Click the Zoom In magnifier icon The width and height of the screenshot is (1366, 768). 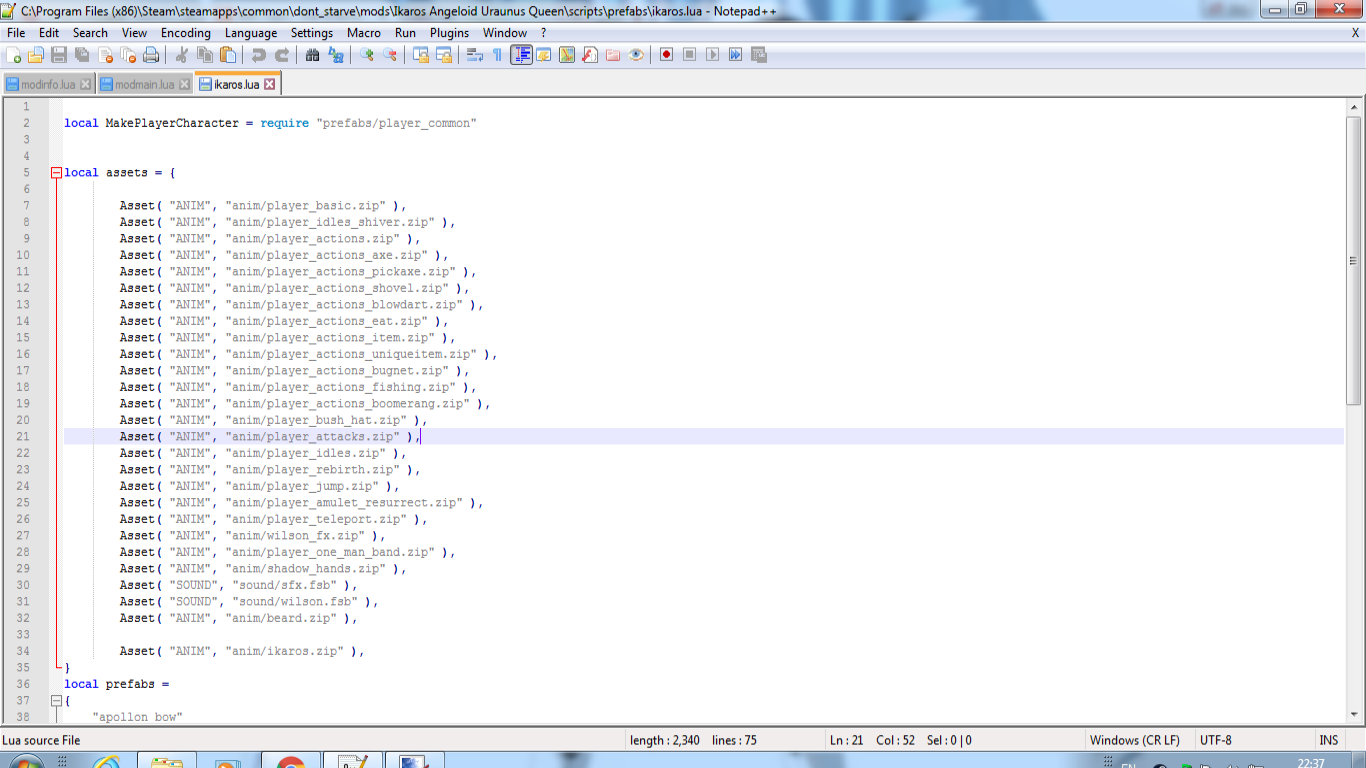[x=367, y=55]
